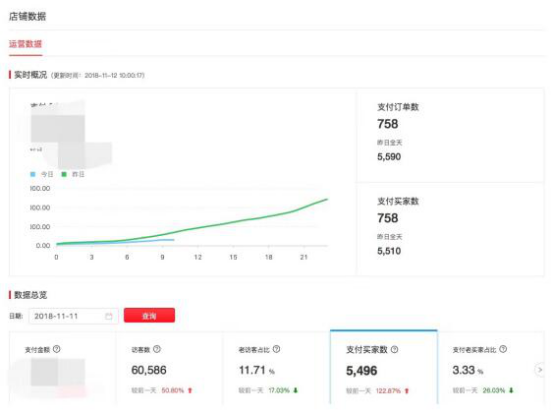554x413 pixels.
Task: Show help for 支付老买家占比
Action: 503,349
